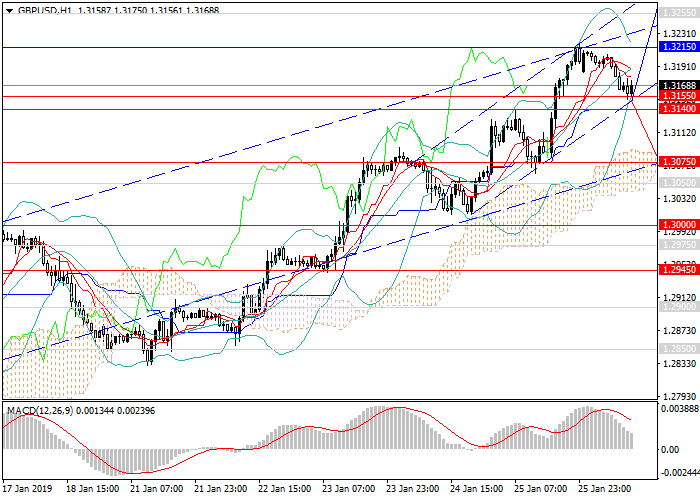
Task: Select the red 1.3140 price label
Action: 677,109
